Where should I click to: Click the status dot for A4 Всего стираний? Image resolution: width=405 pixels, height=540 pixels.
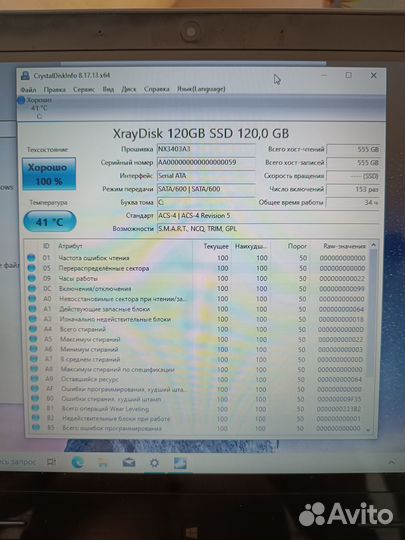(x=33, y=329)
